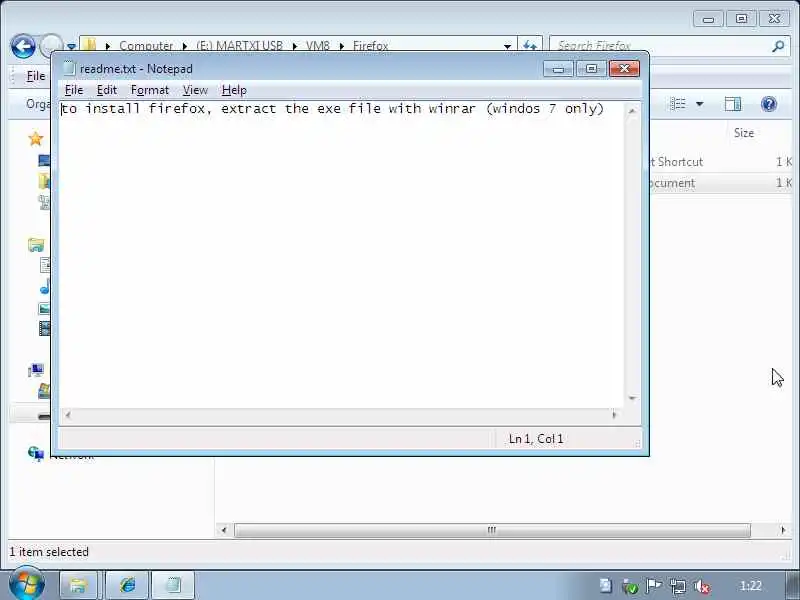Open Explorer recent pages dropdown arrow
The height and width of the screenshot is (600, 800).
click(71, 46)
